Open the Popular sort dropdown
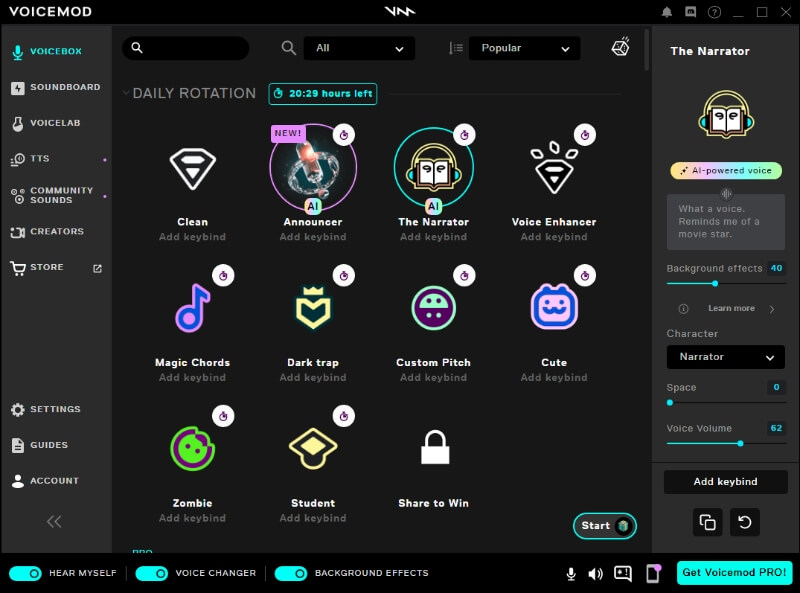Viewport: 800px width, 593px height. click(x=524, y=48)
